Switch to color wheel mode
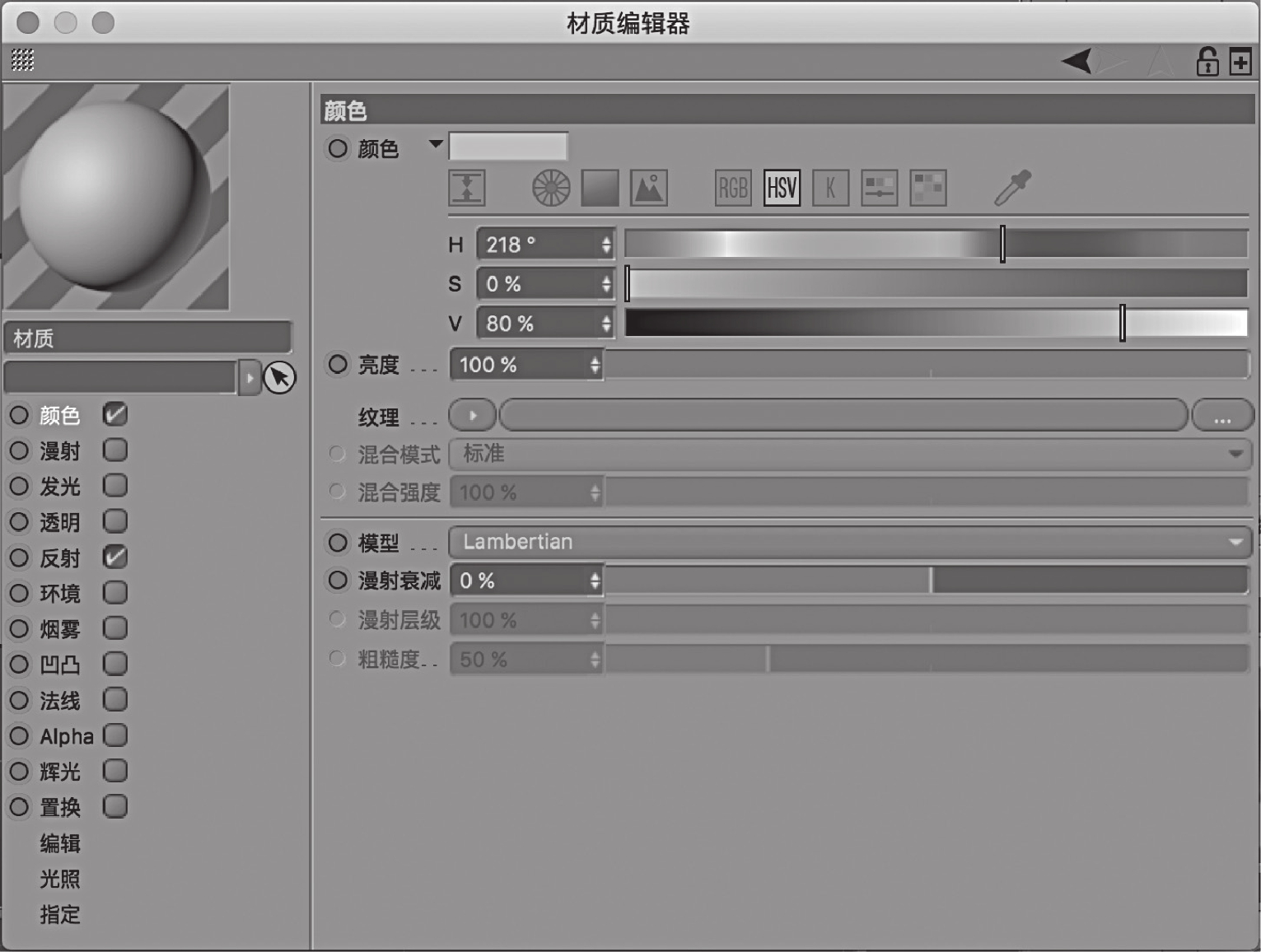 551,188
